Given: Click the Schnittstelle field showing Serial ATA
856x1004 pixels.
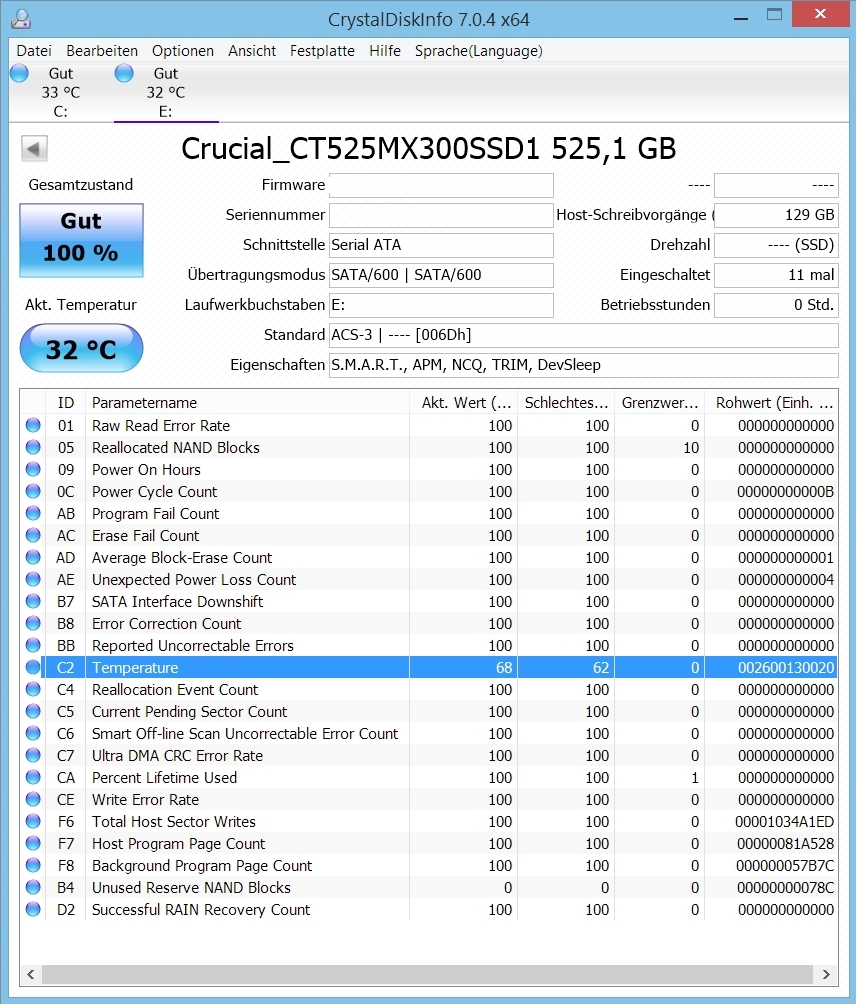Looking at the screenshot, I should coord(441,245).
